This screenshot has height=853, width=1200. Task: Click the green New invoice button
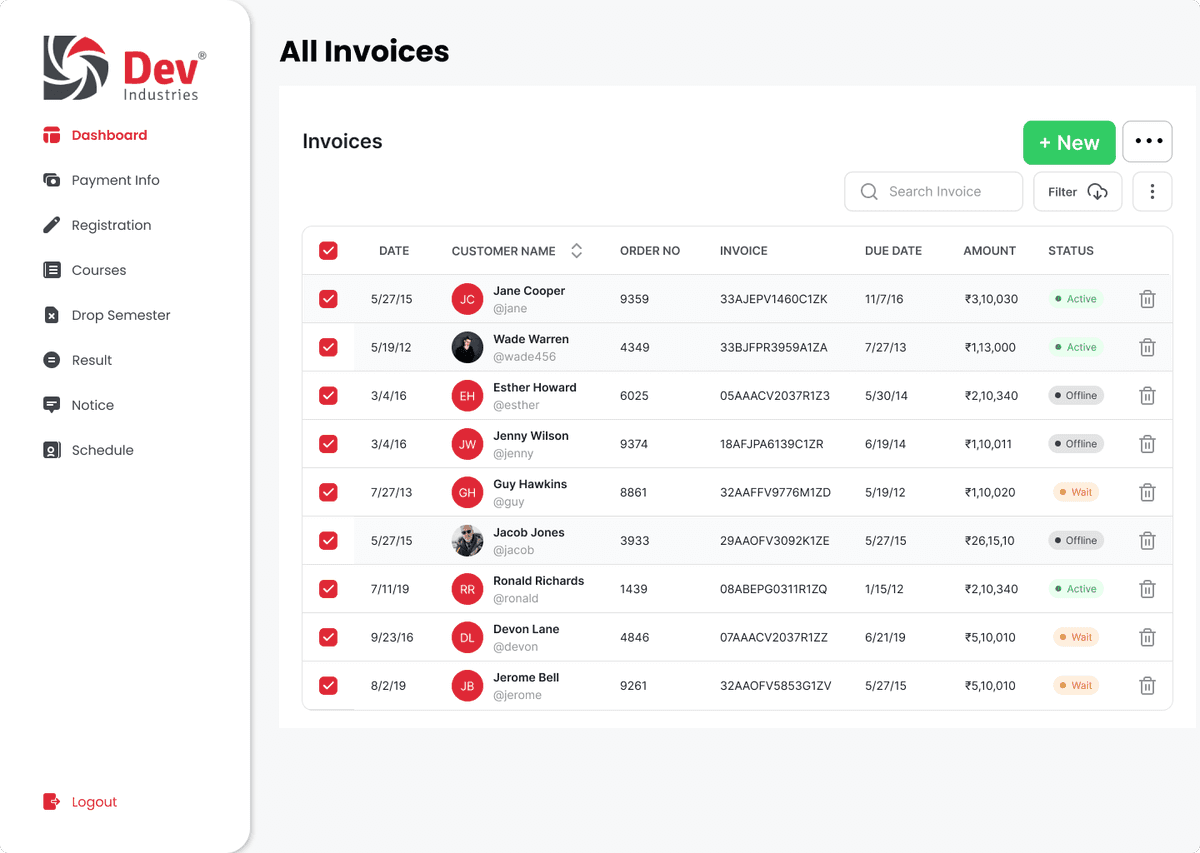click(x=1068, y=143)
